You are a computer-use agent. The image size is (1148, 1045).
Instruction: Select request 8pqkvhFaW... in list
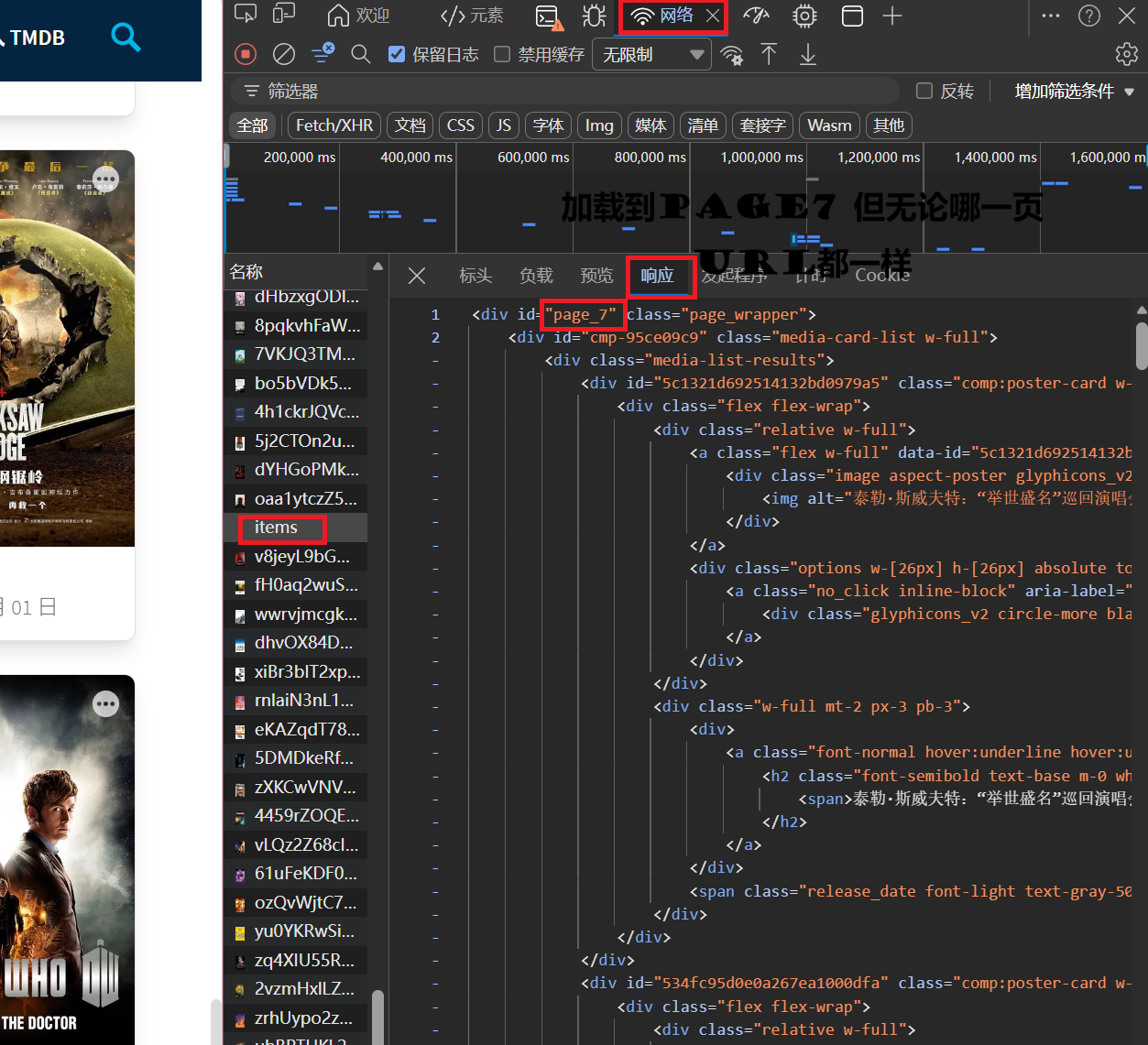296,326
